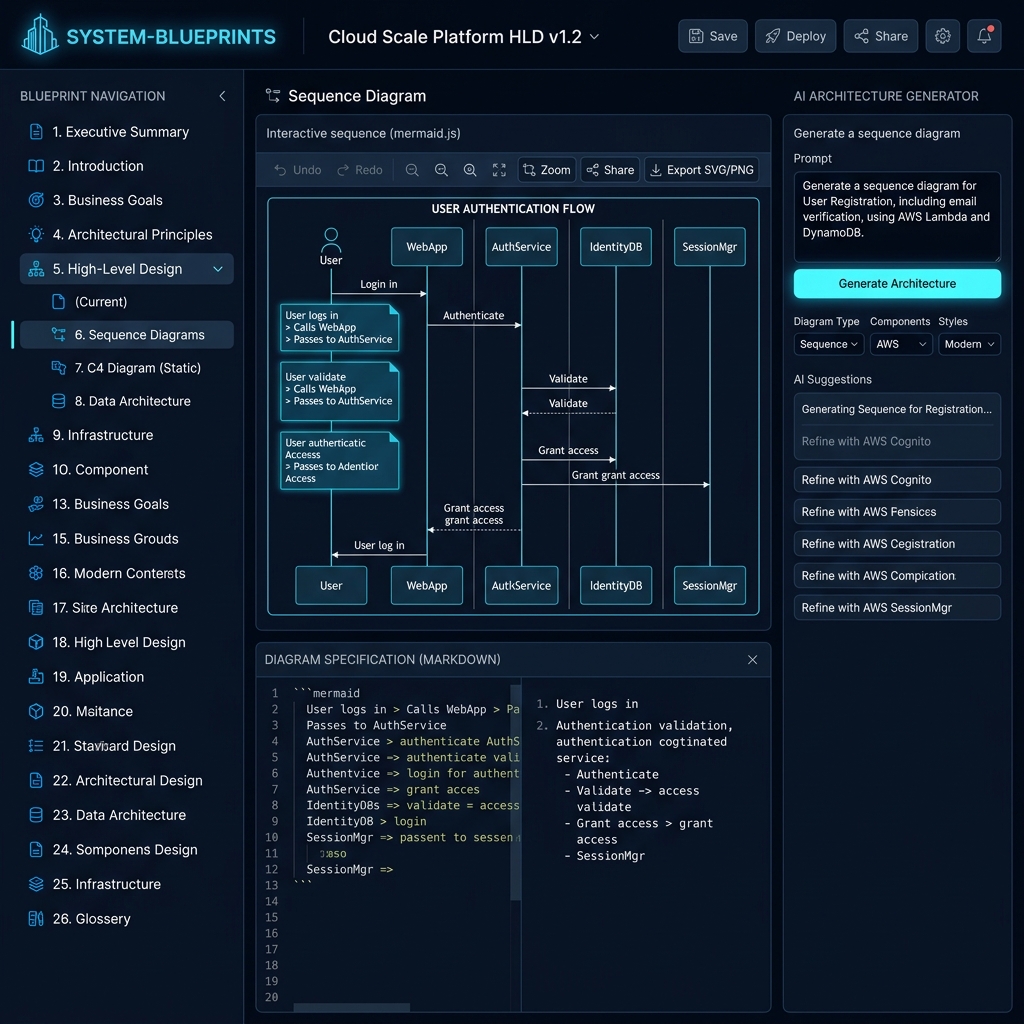Click the System-Blueprints building logo

pos(40,35)
